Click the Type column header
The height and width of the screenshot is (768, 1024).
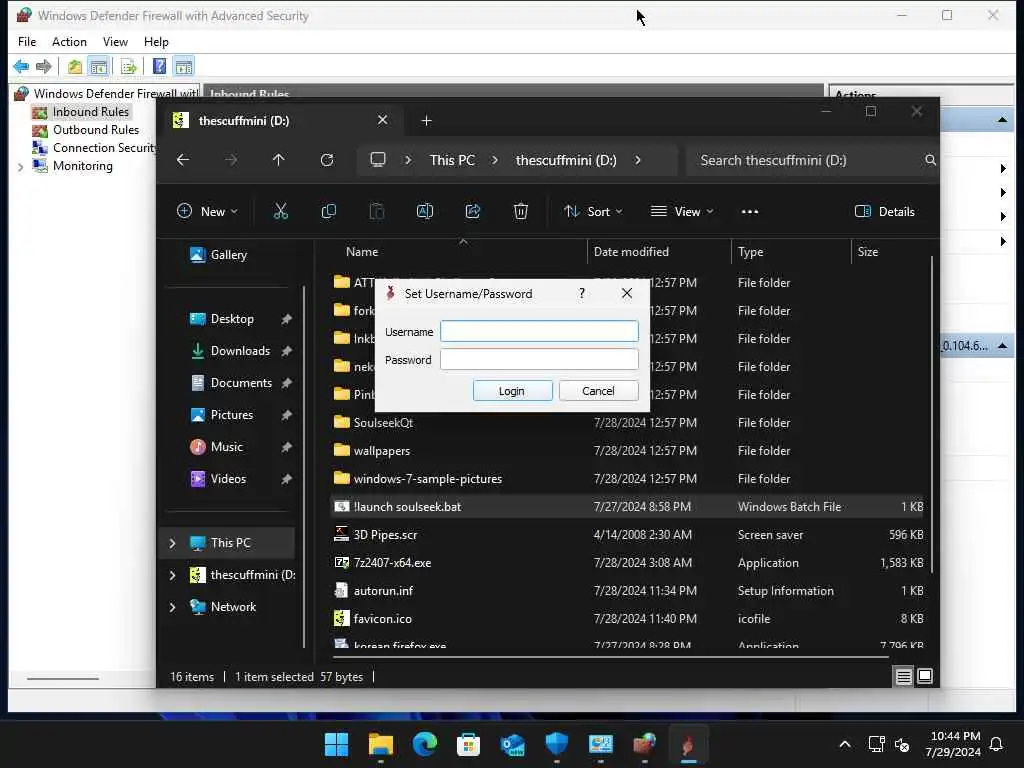coord(791,251)
